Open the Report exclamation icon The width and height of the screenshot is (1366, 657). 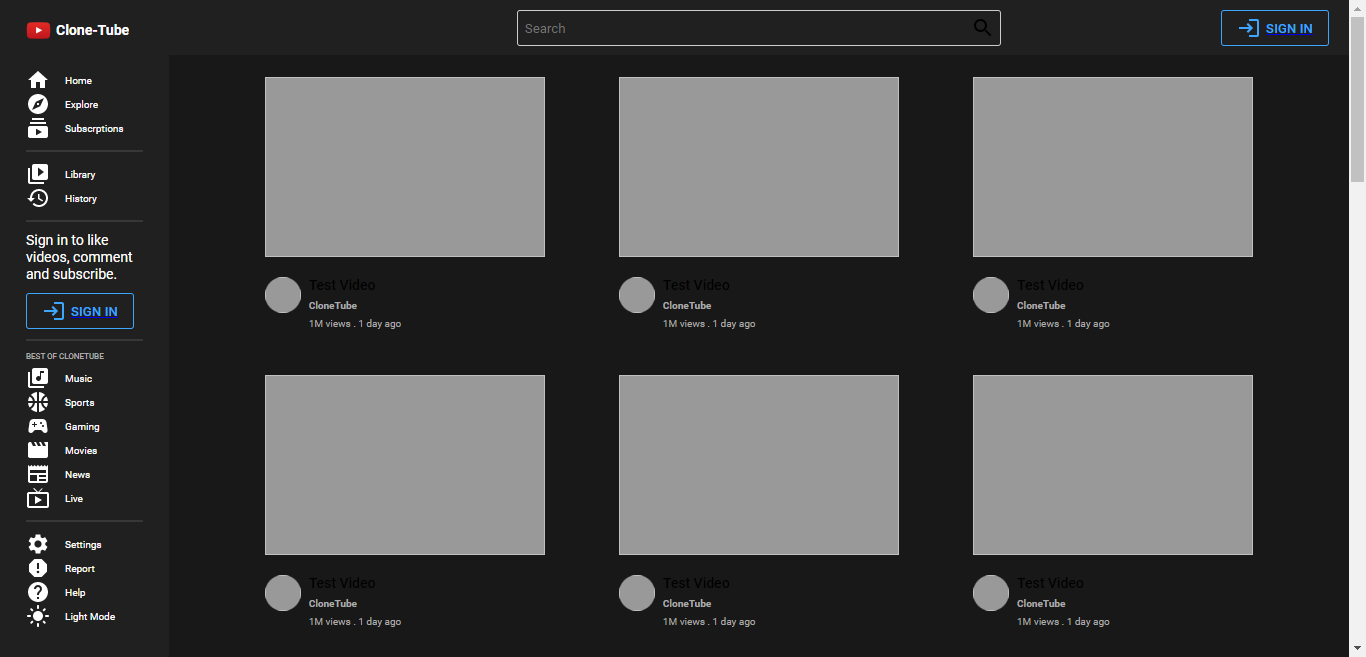click(38, 568)
